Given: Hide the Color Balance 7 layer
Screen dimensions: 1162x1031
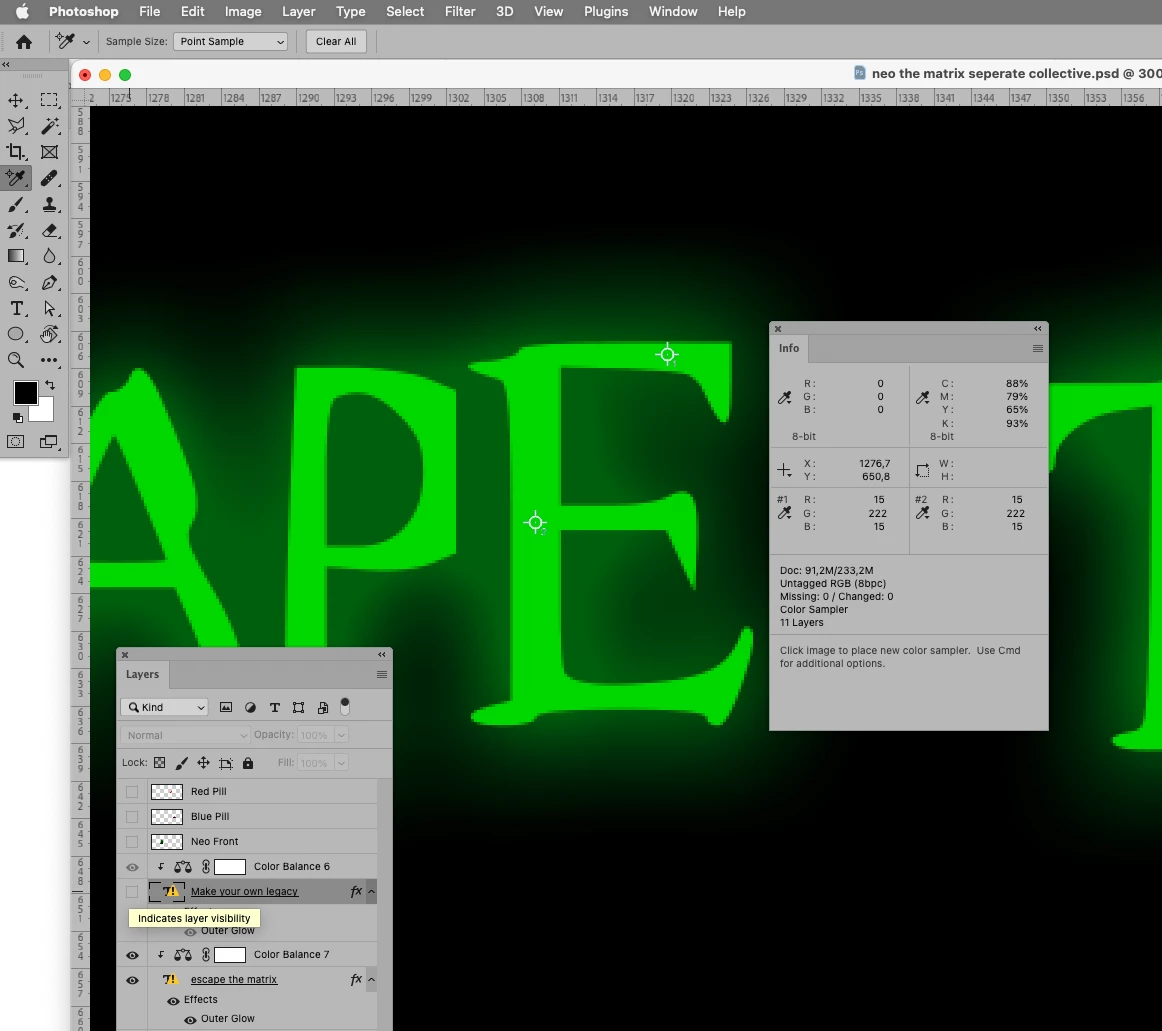Looking at the screenshot, I should coord(132,955).
